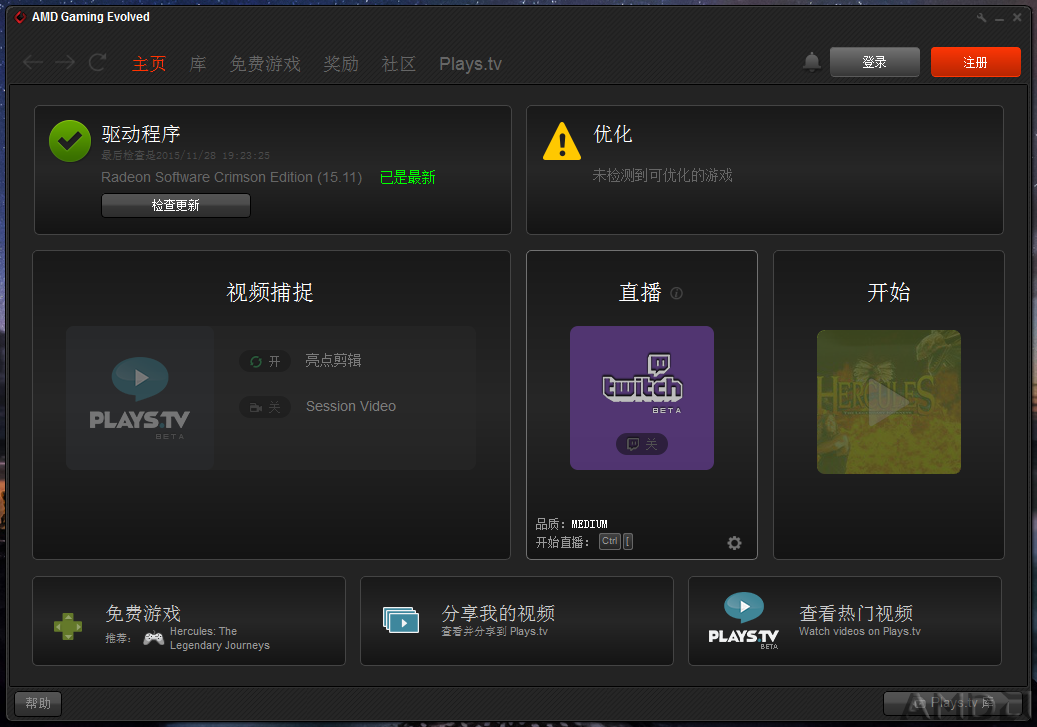Click the refresh page icon
Viewport: 1037px width, 727px height.
click(x=98, y=63)
